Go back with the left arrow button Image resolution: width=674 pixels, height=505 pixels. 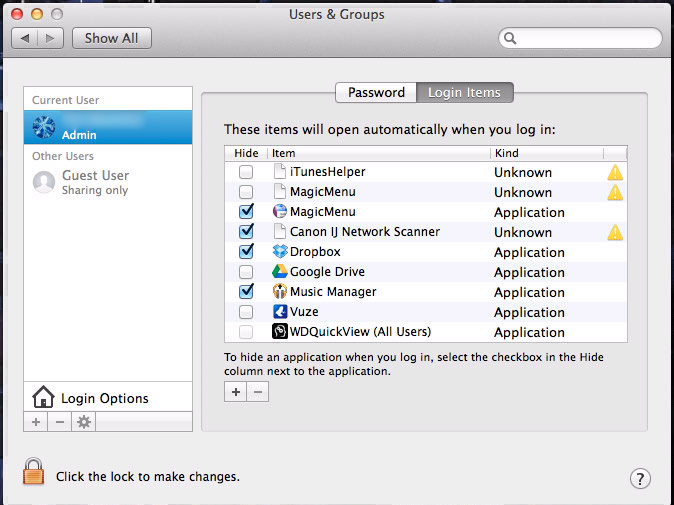tap(25, 38)
